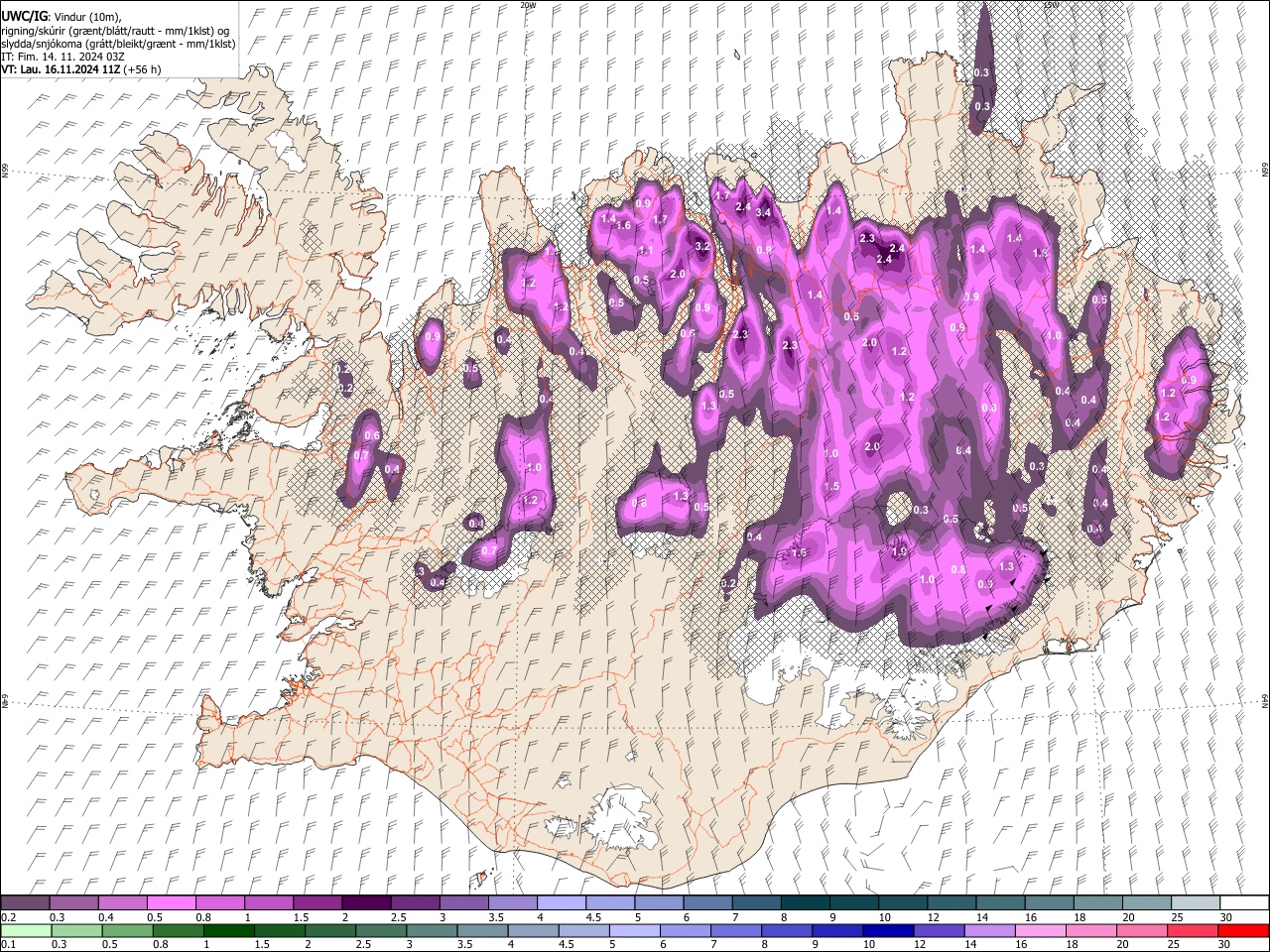Click the darkest purple 2–2.5 snowfall legend swatch
Image resolution: width=1270 pixels, height=952 pixels.
(366, 903)
